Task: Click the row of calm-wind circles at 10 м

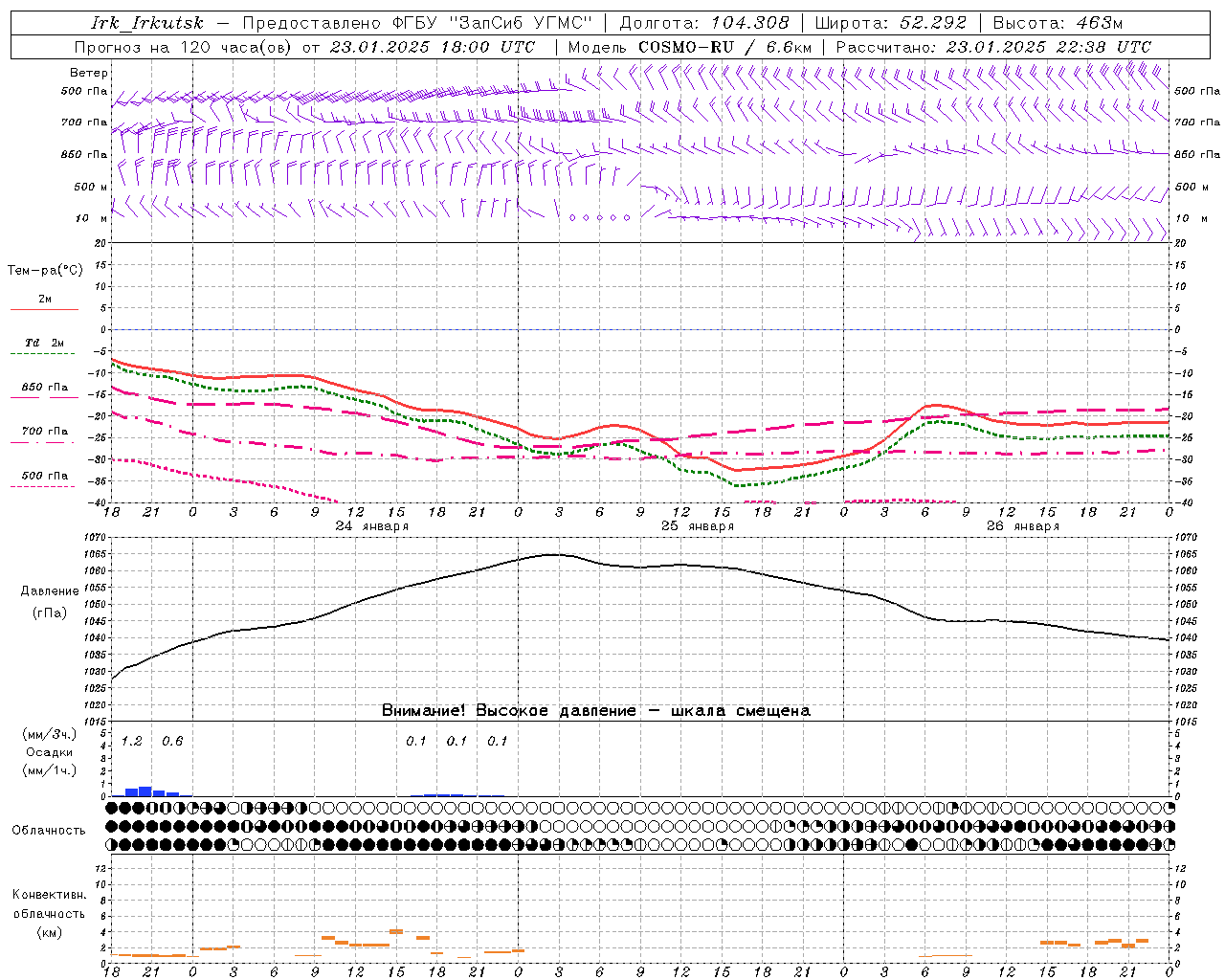Action: click(600, 218)
